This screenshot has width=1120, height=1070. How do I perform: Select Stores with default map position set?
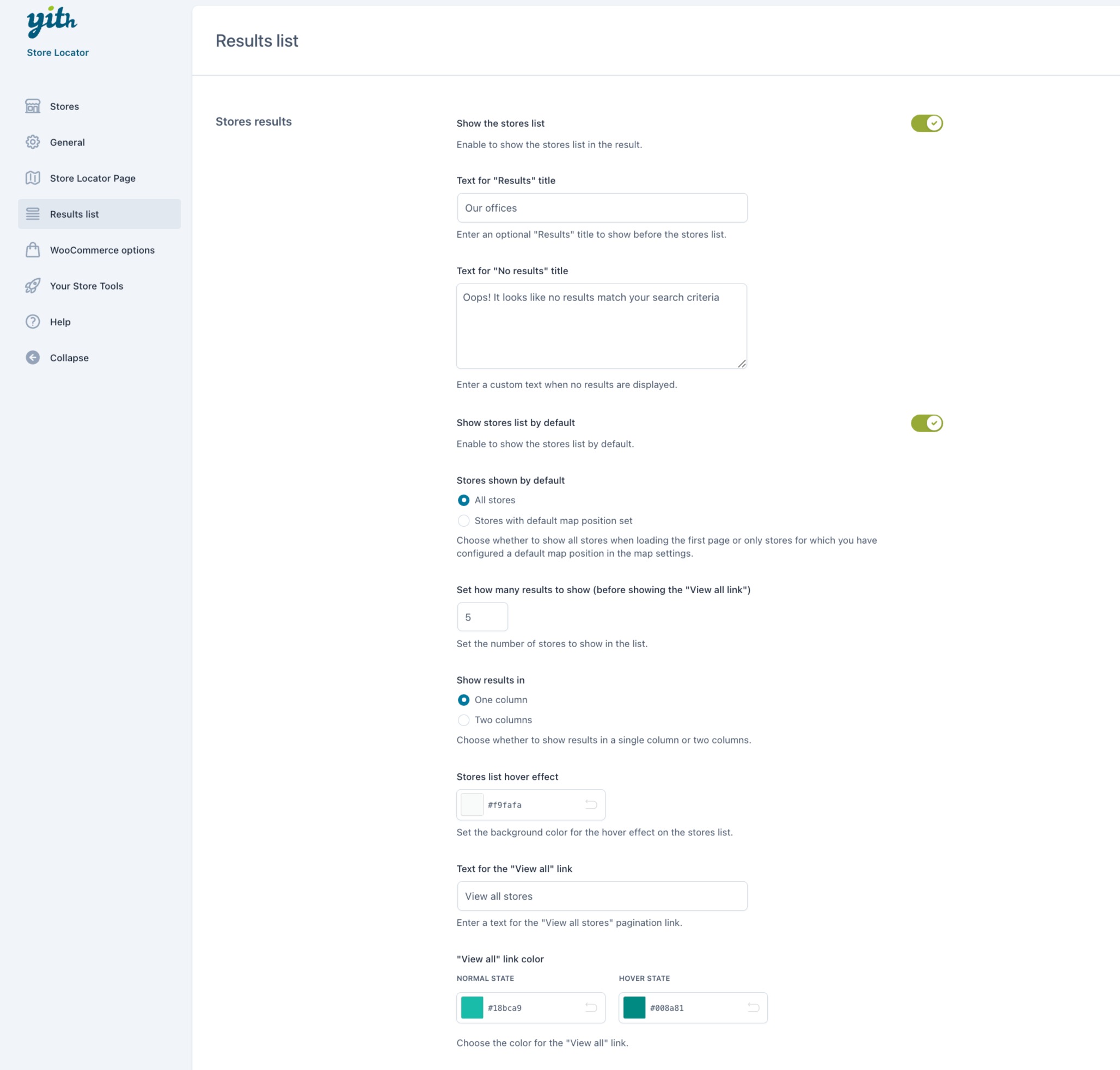tap(463, 520)
